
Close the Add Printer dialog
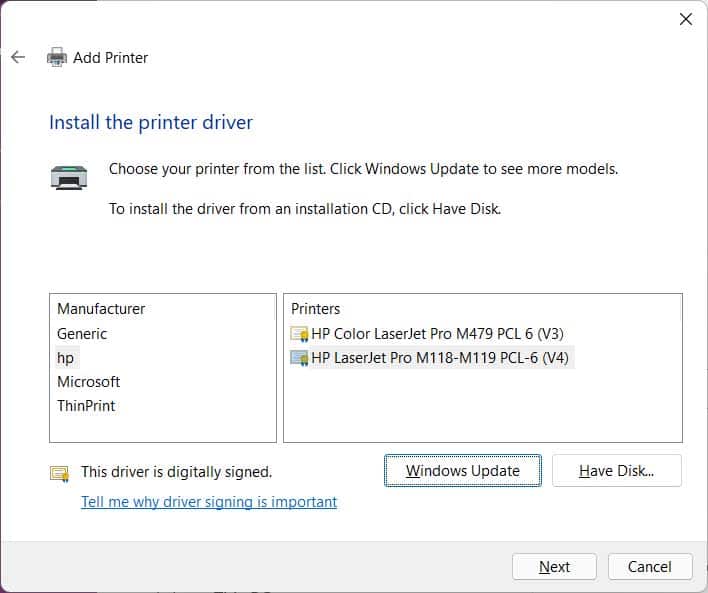coord(685,19)
